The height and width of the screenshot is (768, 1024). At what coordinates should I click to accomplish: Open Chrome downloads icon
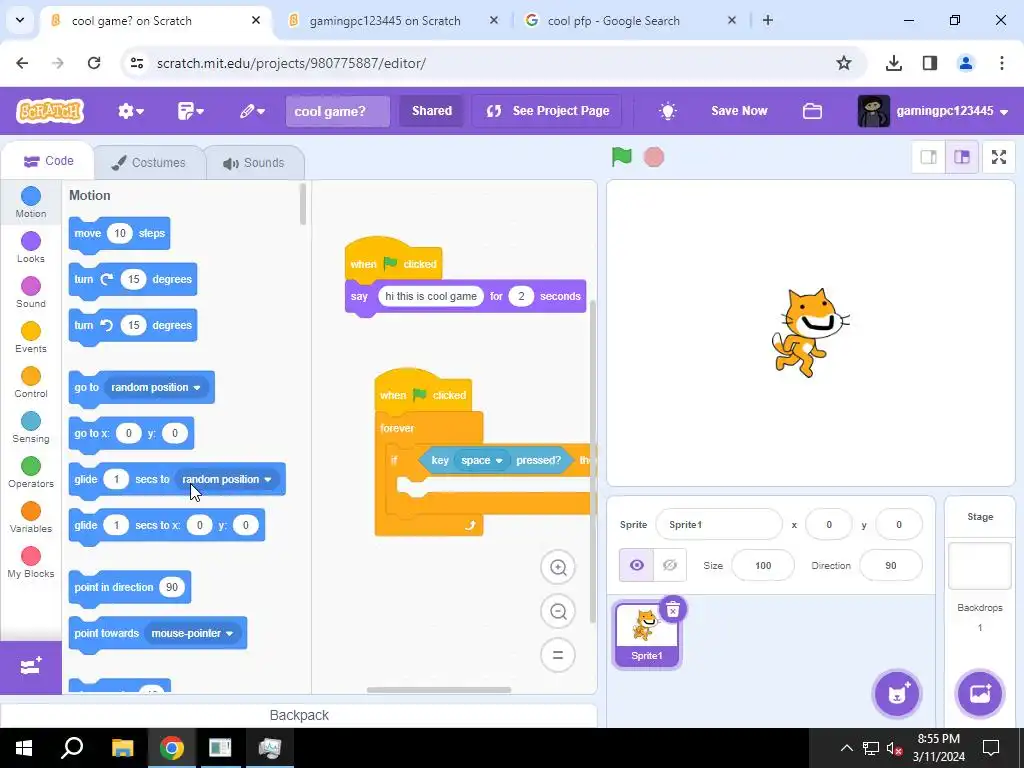click(894, 63)
